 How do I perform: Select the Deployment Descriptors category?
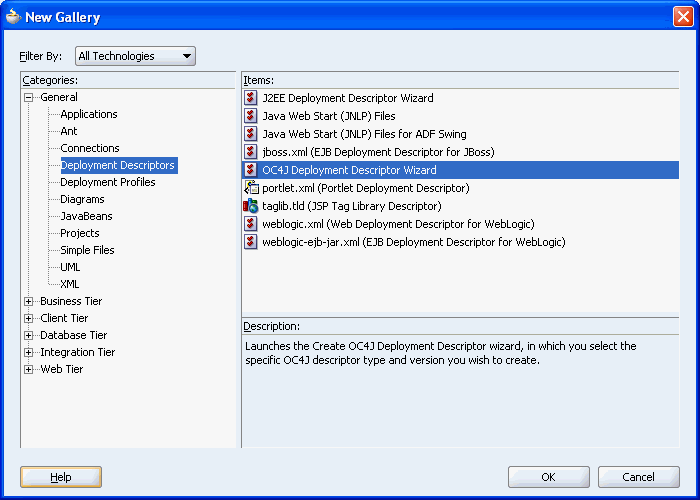[117, 165]
